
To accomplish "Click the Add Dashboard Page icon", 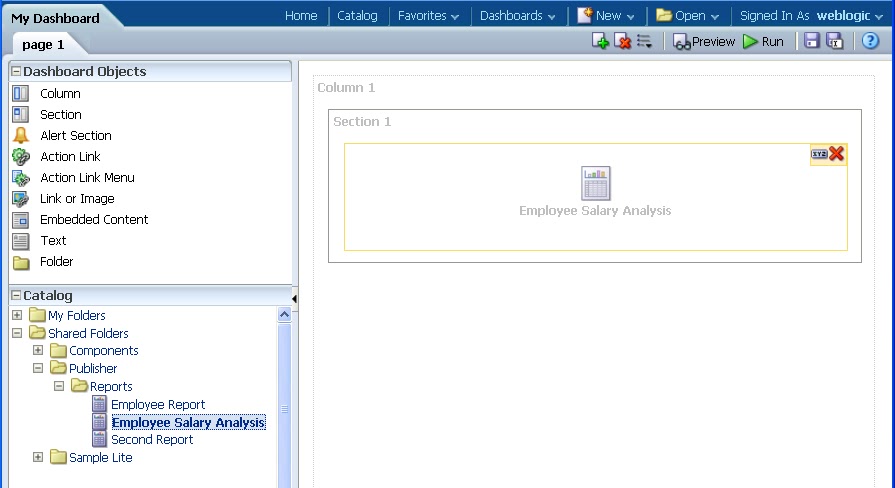I will pyautogui.click(x=600, y=41).
